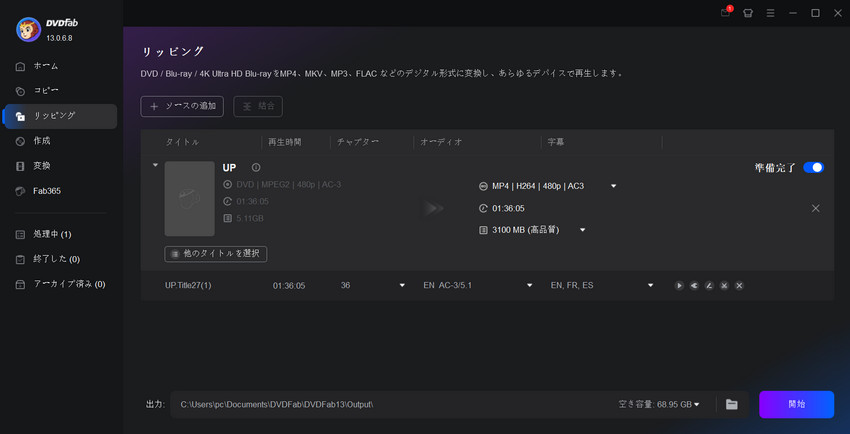Preview UP.Title27(1) with the play icon
This screenshot has width=850, height=434.
point(679,286)
